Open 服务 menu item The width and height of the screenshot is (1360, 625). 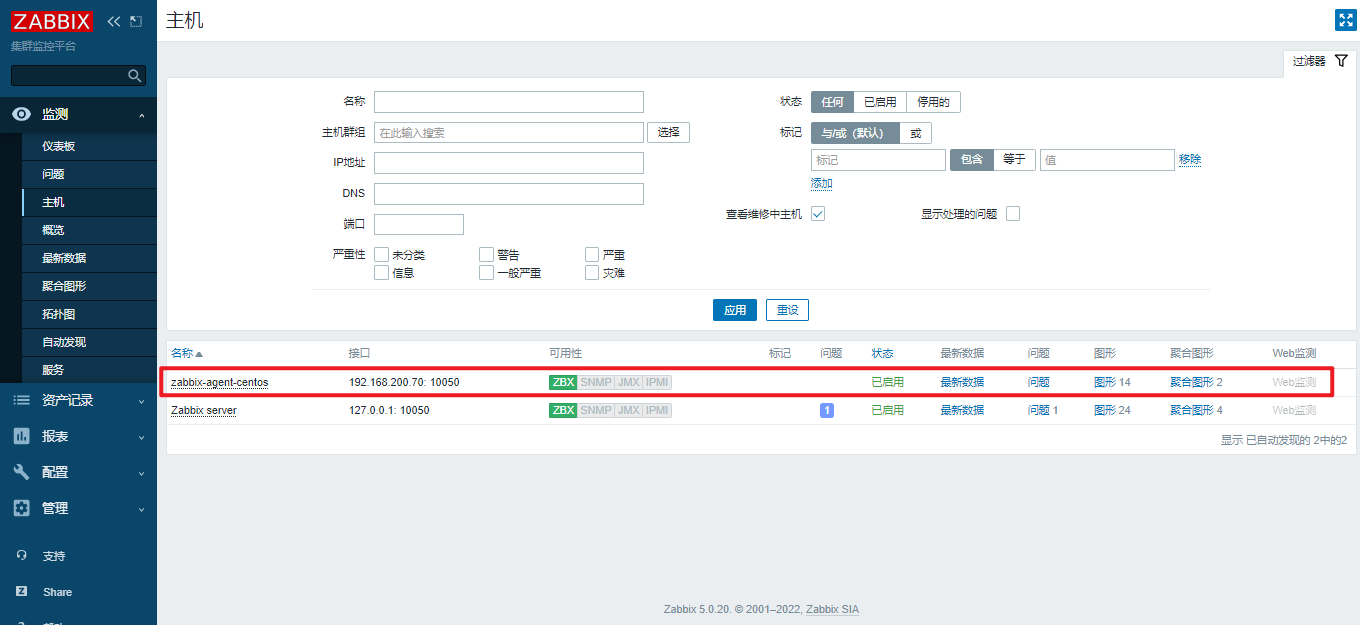[89, 370]
